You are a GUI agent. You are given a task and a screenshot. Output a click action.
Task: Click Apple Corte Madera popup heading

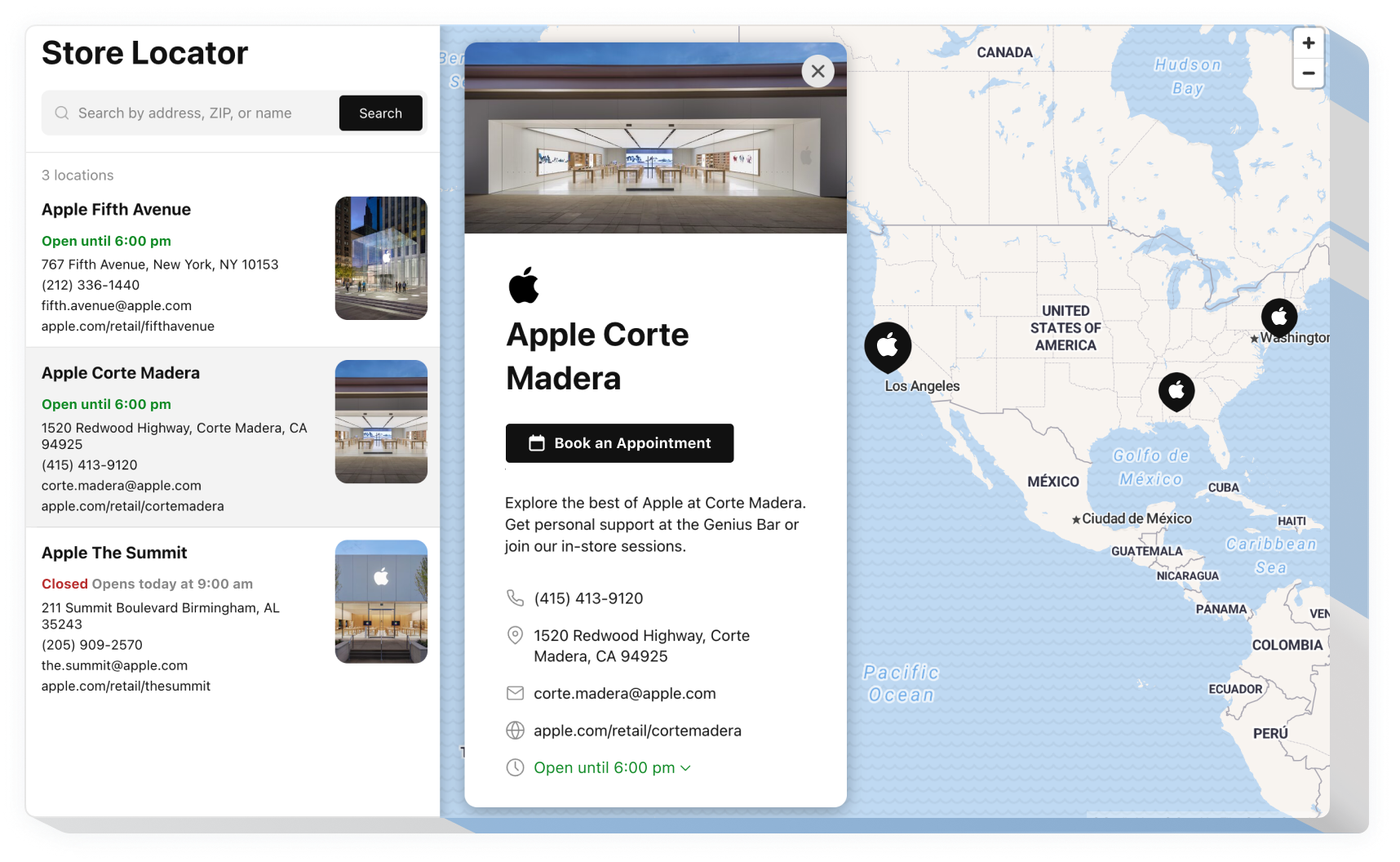coord(598,356)
